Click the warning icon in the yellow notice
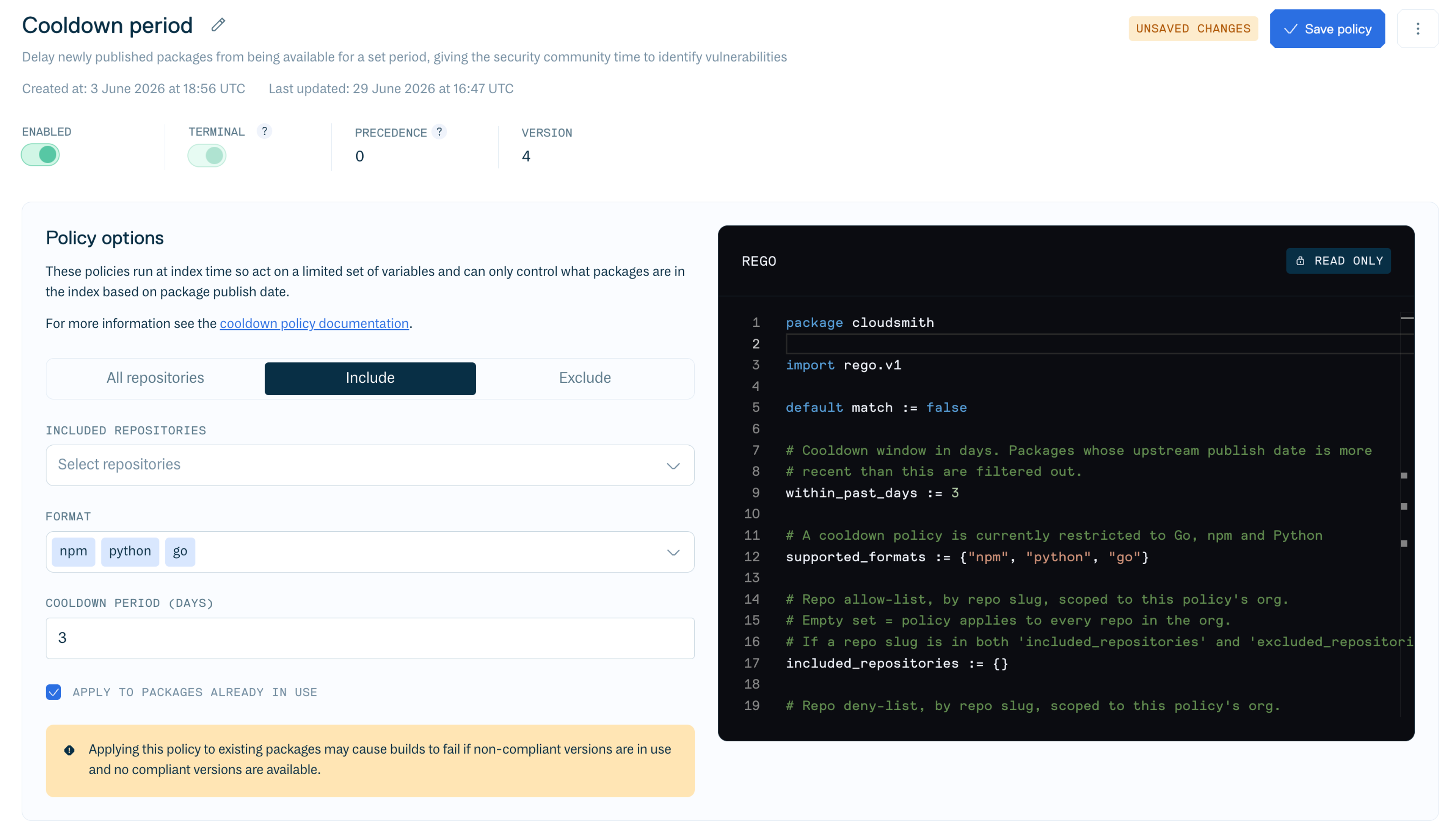Viewport: 1456px width, 833px height. click(69, 750)
